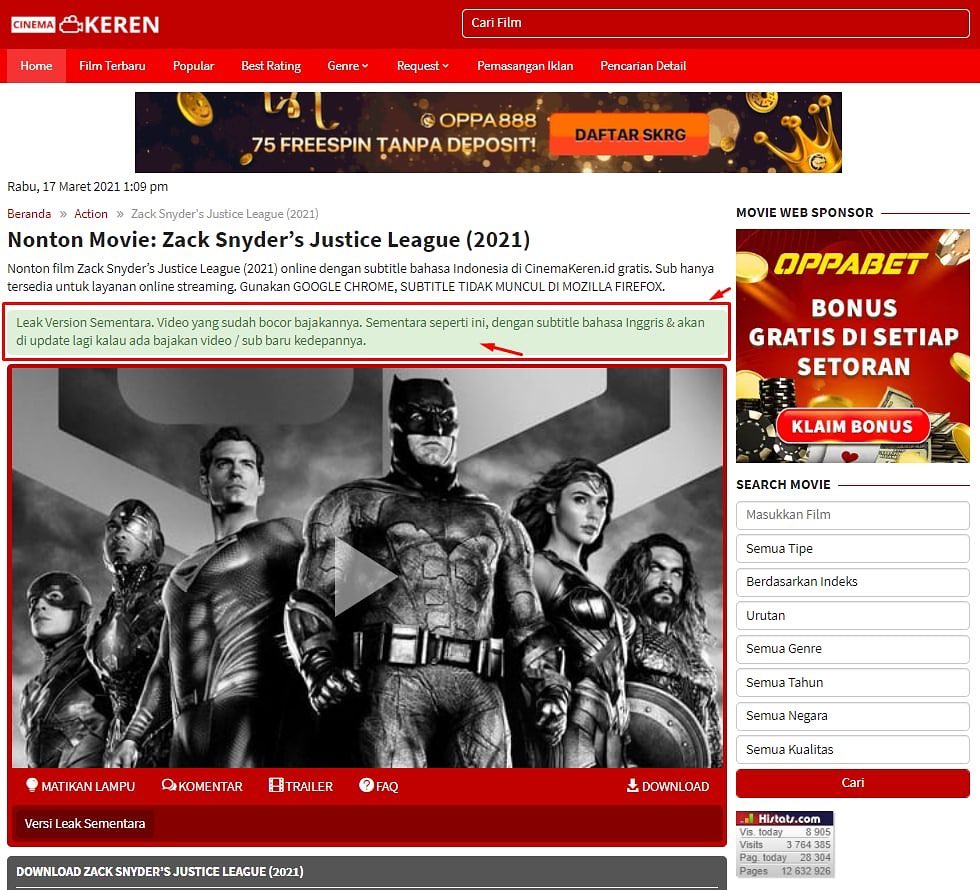Open the Berdasarkan Indeks dropdown
980x890 pixels.
click(x=852, y=581)
